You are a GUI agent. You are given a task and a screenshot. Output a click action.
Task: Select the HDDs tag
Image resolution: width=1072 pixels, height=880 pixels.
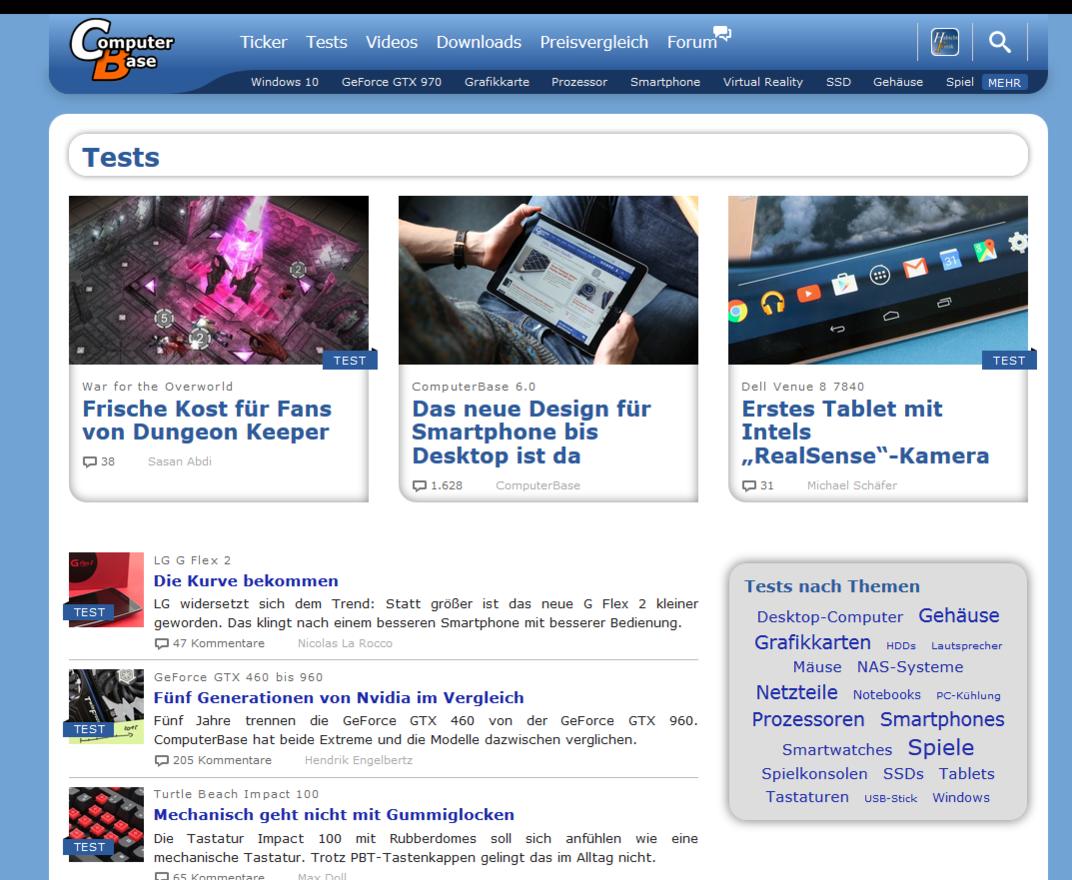click(900, 645)
